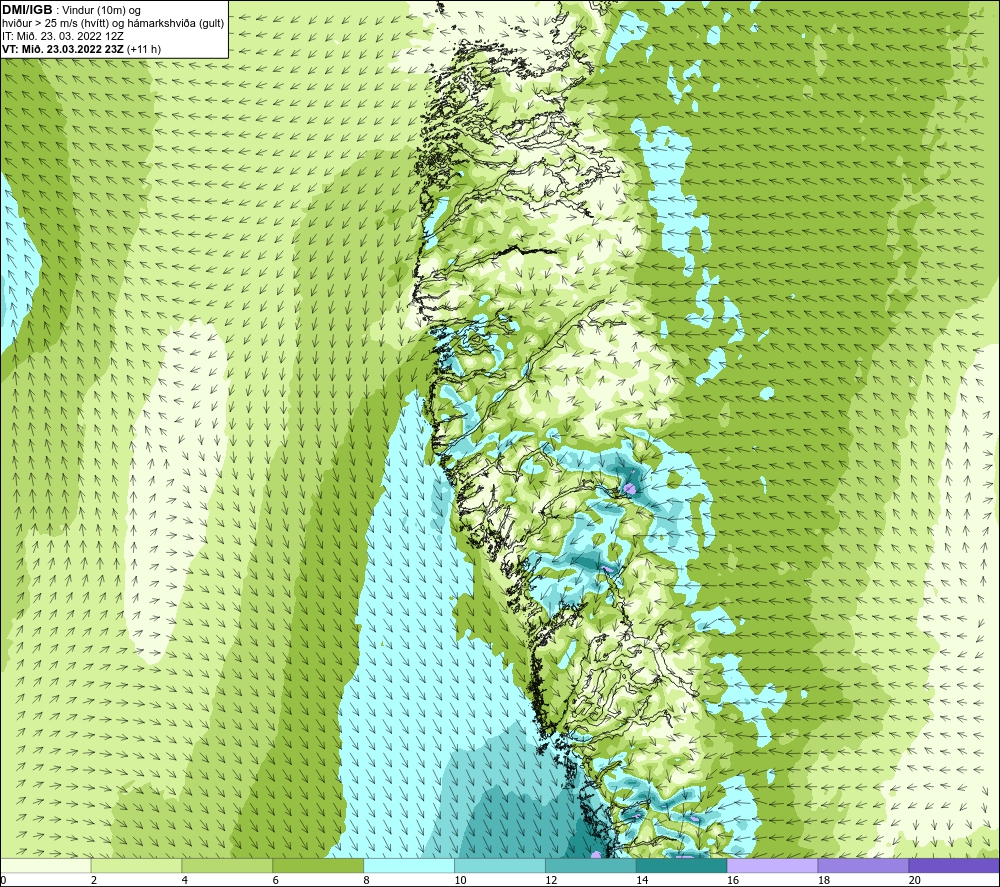Click the legend scale label 16
This screenshot has width=1000, height=887.
[733, 881]
